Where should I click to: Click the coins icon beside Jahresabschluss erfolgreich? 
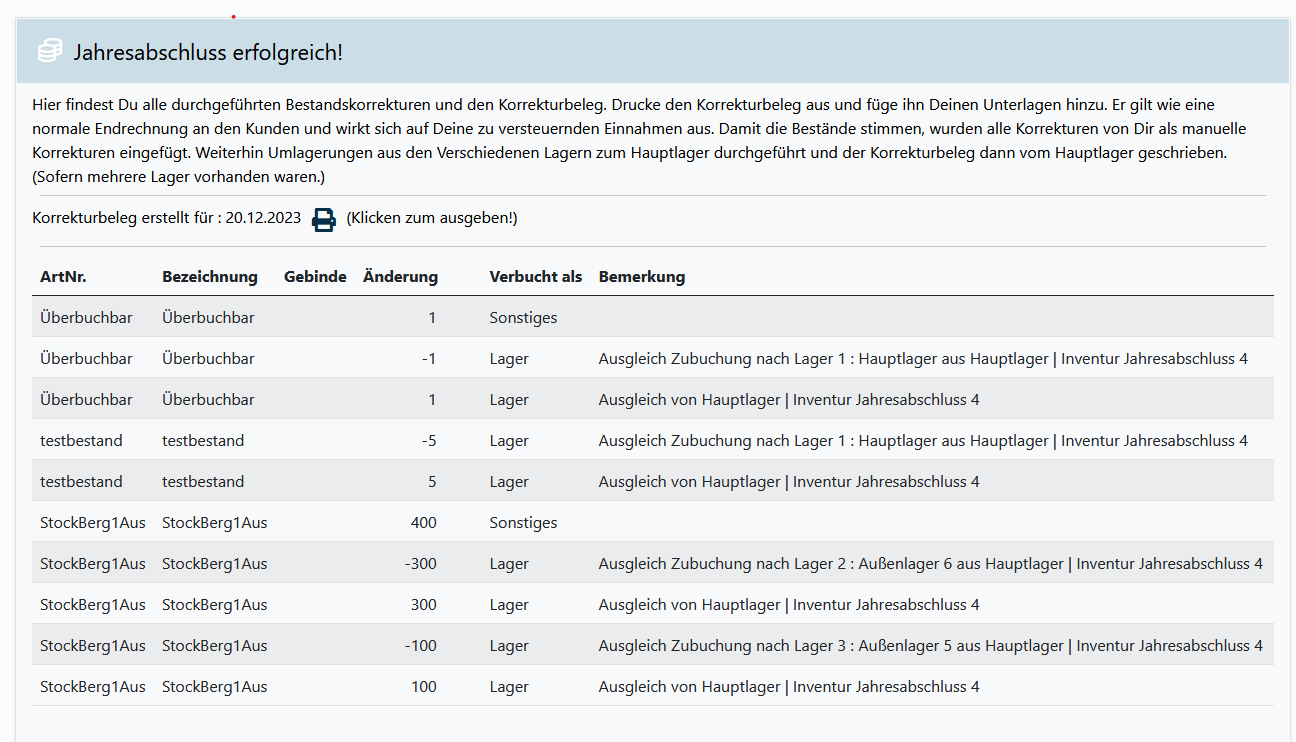pyautogui.click(x=50, y=52)
